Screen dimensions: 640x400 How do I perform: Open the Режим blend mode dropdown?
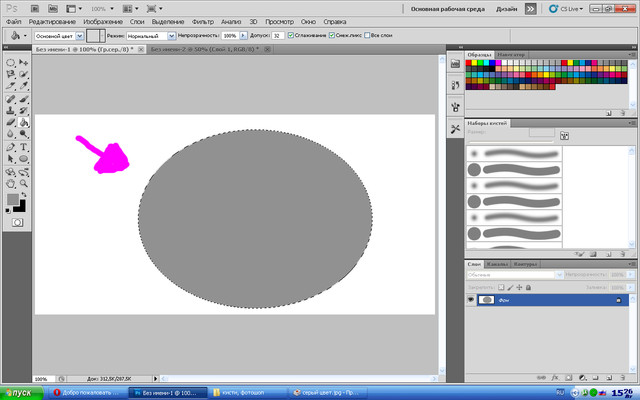[x=152, y=35]
